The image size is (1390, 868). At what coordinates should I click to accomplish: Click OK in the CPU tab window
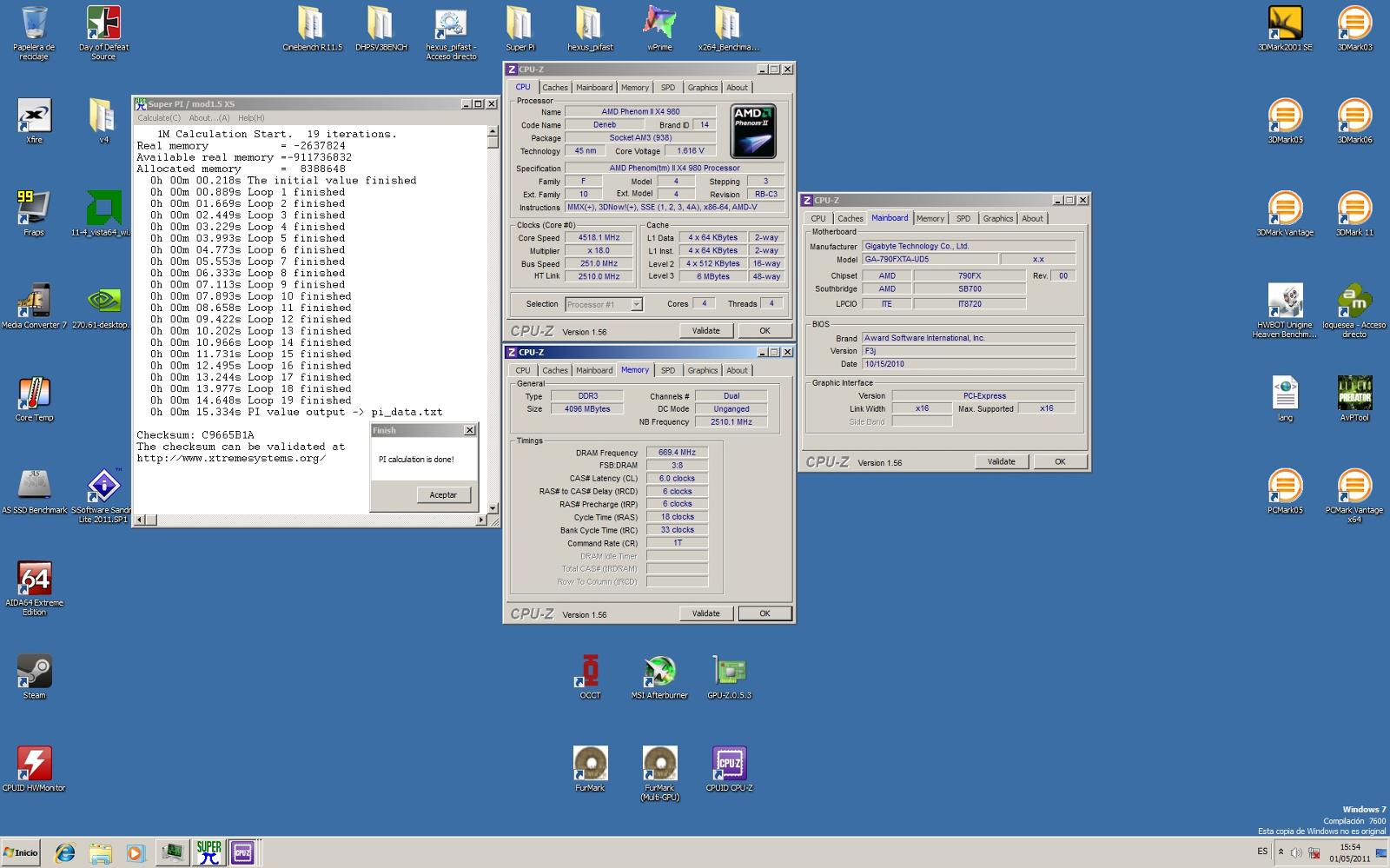tap(764, 331)
